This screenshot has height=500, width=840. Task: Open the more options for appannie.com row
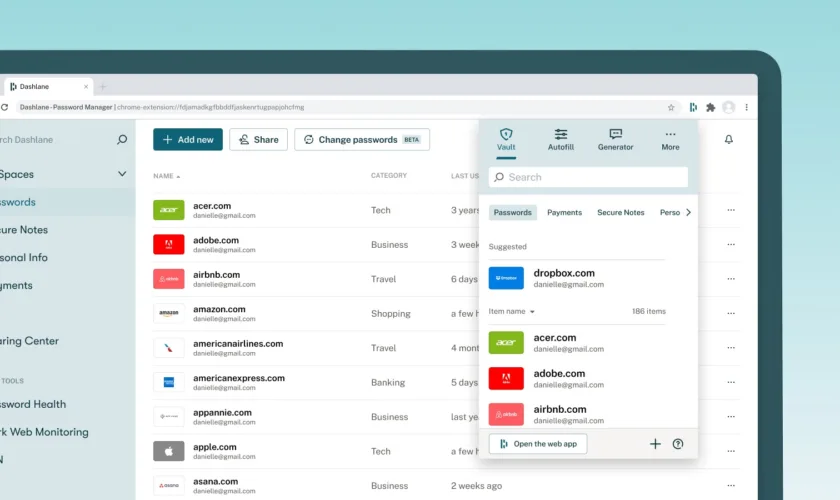pyautogui.click(x=731, y=416)
